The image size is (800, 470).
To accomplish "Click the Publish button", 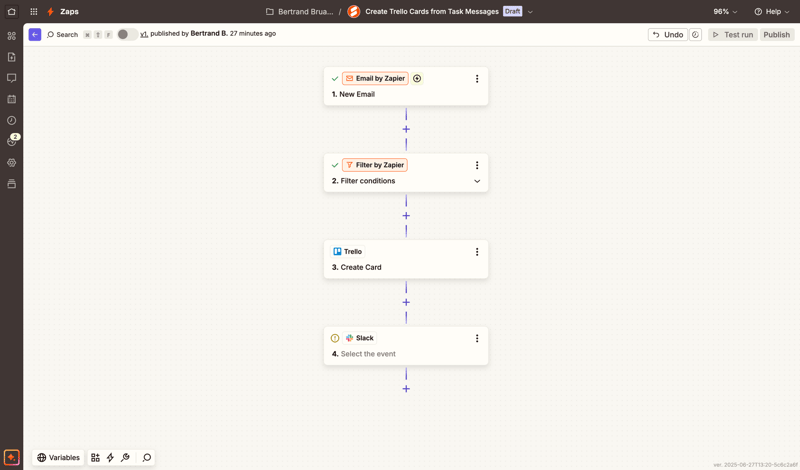I will point(777,34).
